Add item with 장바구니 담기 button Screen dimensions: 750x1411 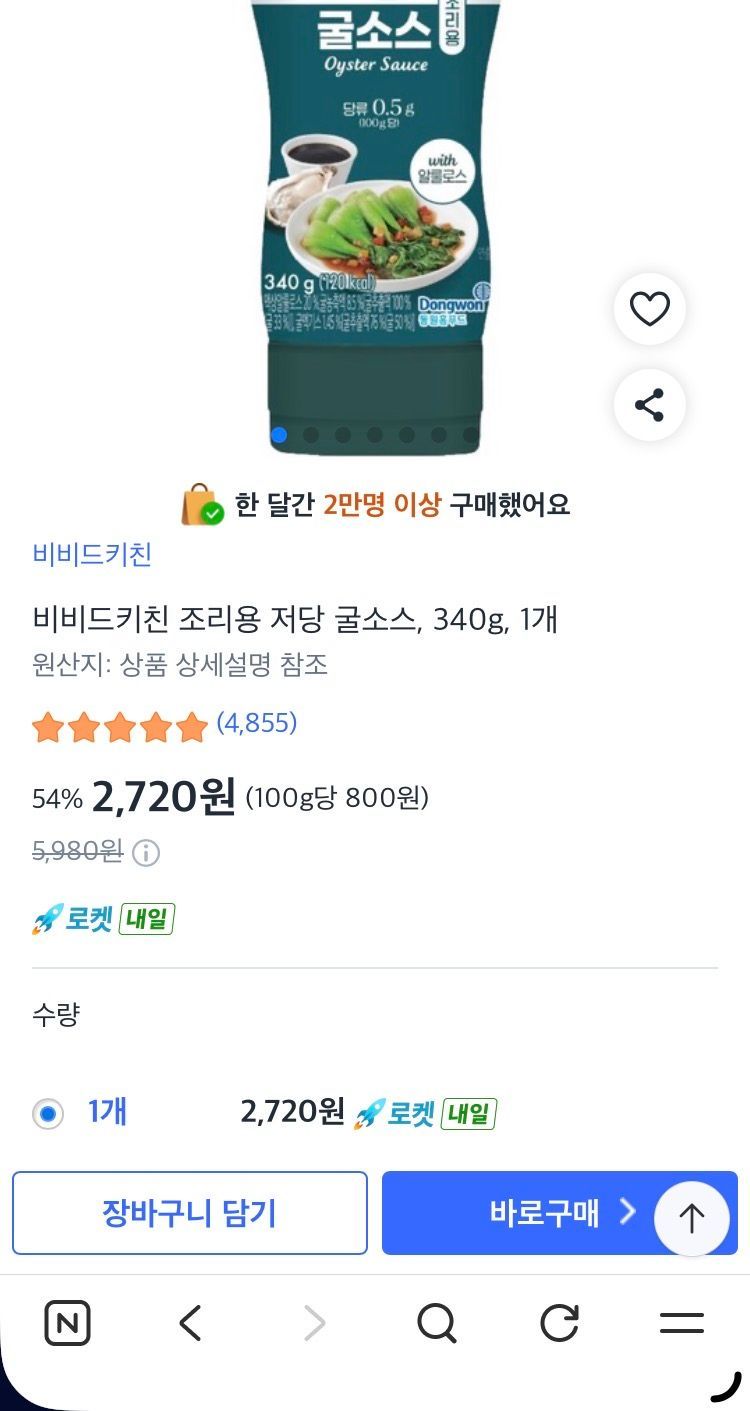point(190,1213)
